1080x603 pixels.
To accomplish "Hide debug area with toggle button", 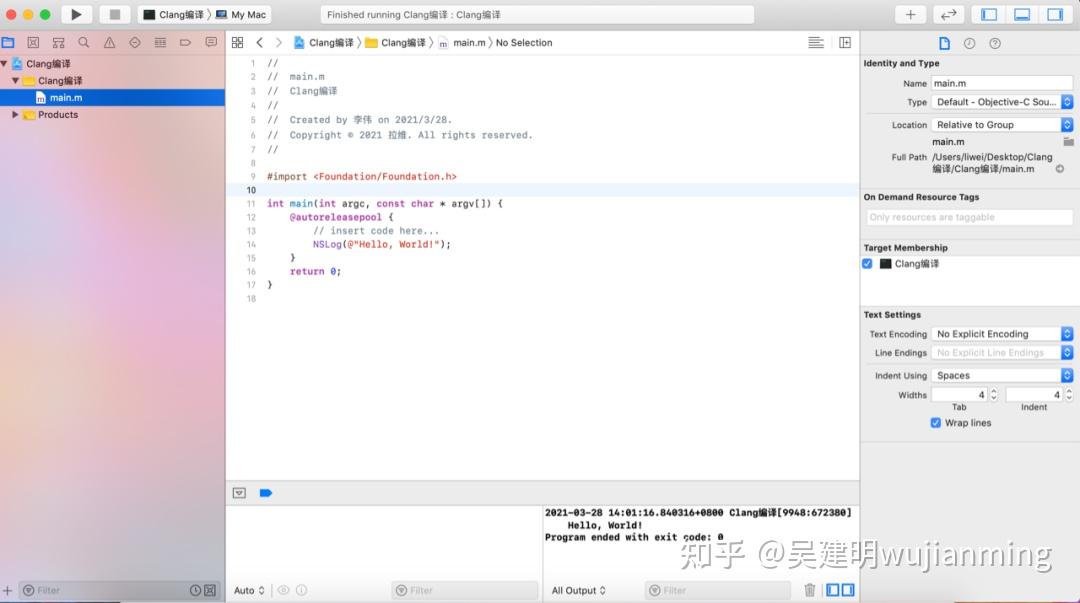I will pos(239,493).
